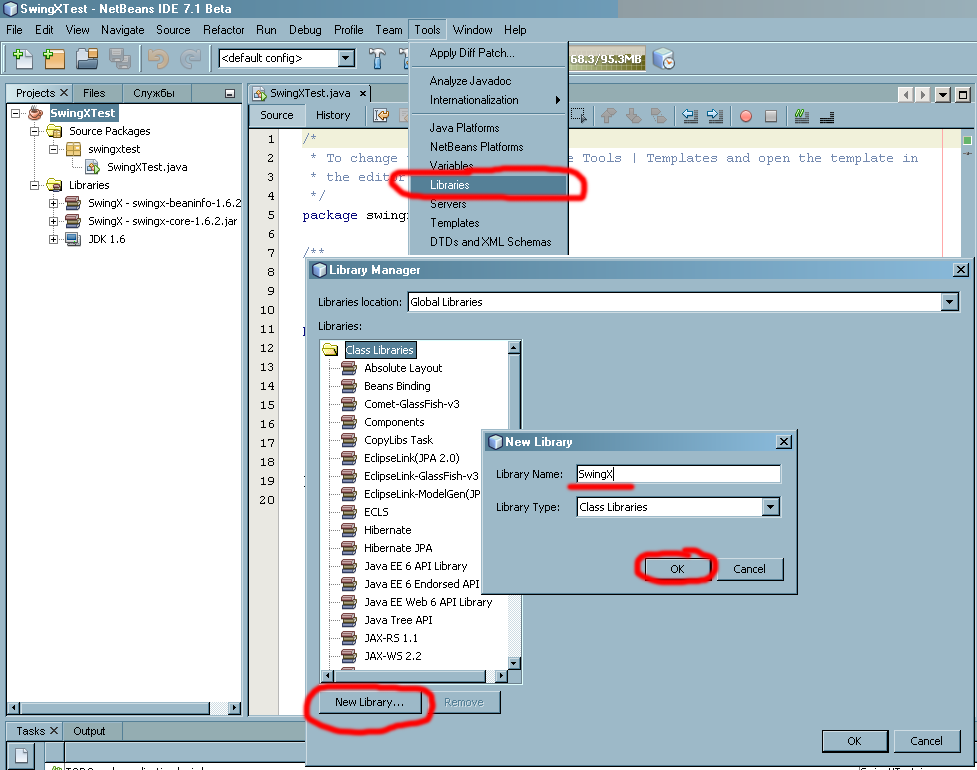Click Cancel in the Library Manager dialog
The width and height of the screenshot is (977, 770).
[x=927, y=741]
